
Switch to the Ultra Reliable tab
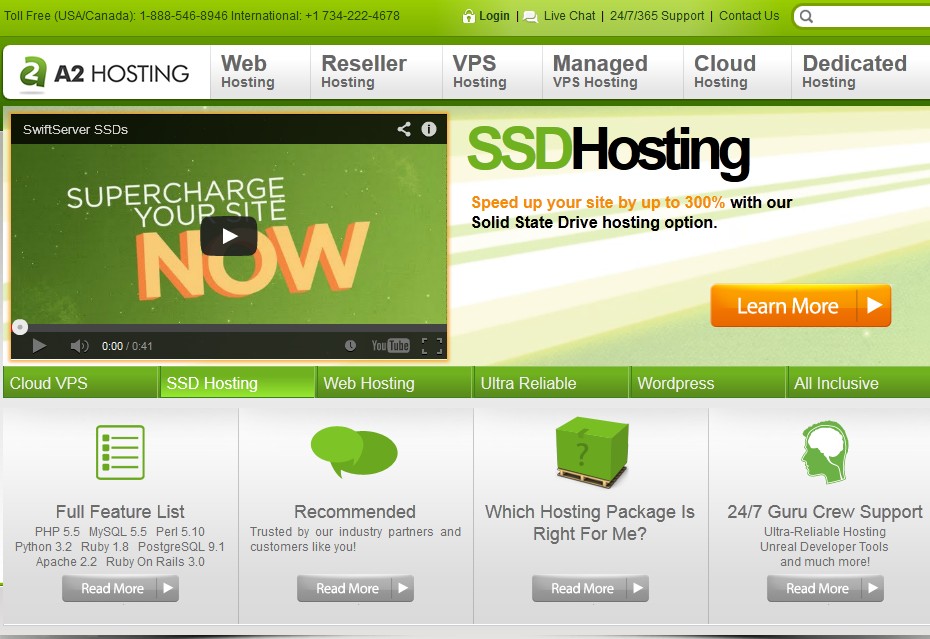point(551,383)
